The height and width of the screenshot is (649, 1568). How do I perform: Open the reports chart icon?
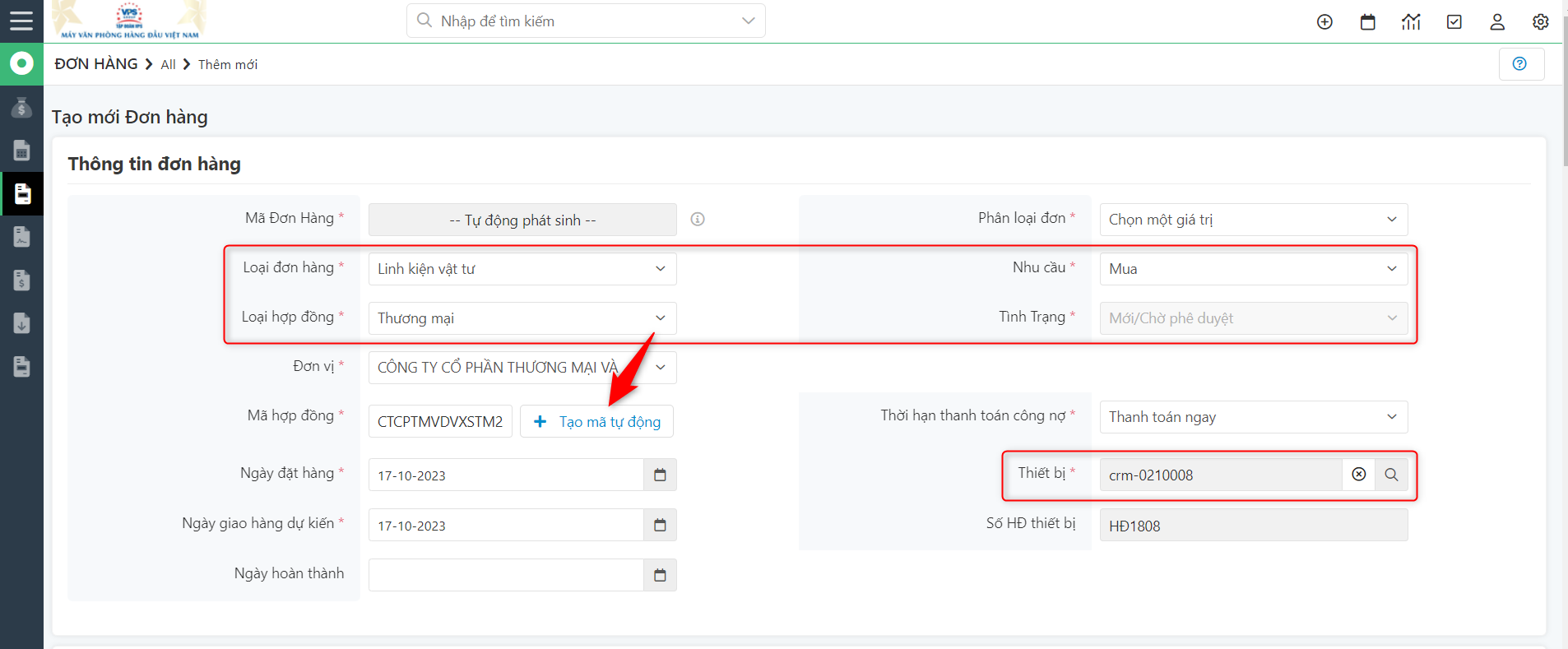(x=1411, y=22)
